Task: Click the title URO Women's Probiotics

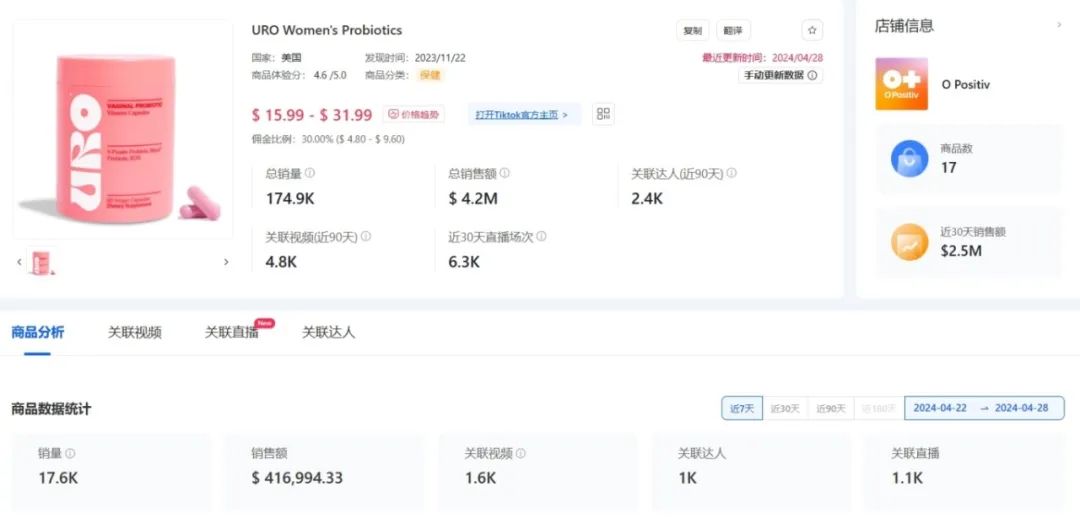Action: point(326,30)
